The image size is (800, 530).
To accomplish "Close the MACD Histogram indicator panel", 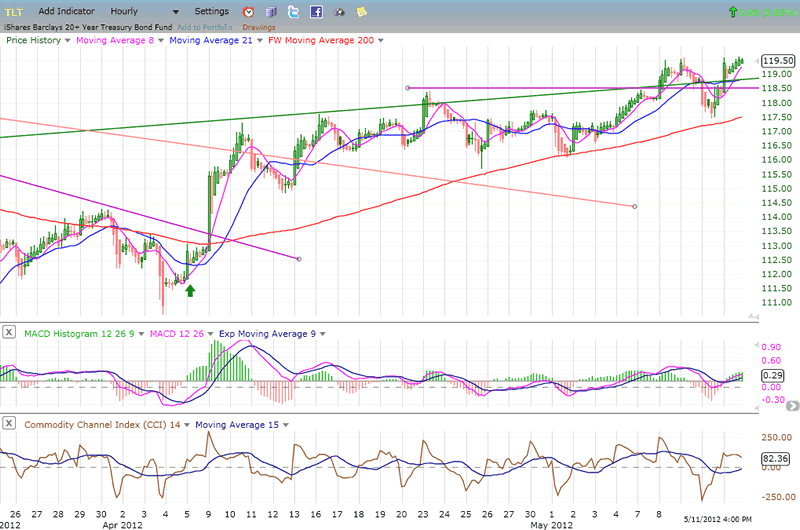I will pos(8,332).
